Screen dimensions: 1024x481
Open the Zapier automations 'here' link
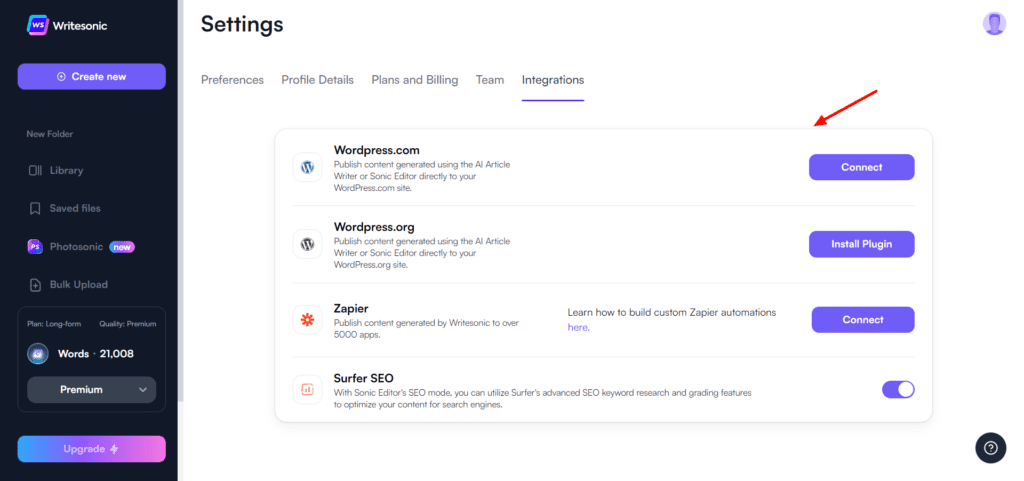(578, 327)
